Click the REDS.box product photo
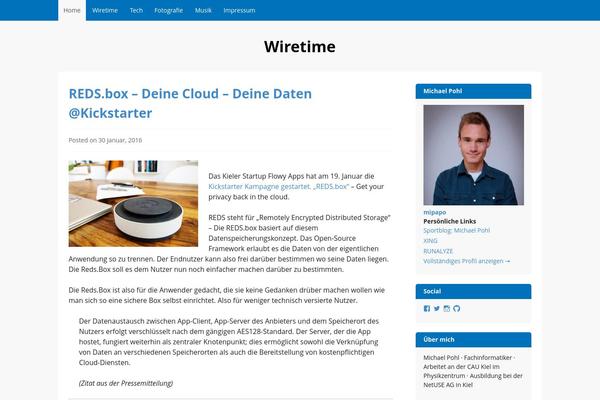 tap(133, 203)
